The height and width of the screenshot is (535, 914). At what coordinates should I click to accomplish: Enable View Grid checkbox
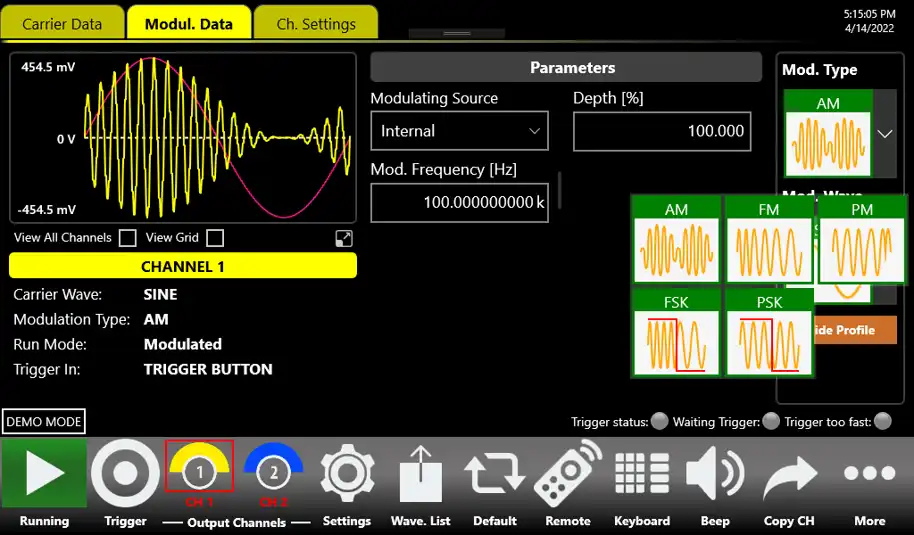(x=215, y=238)
